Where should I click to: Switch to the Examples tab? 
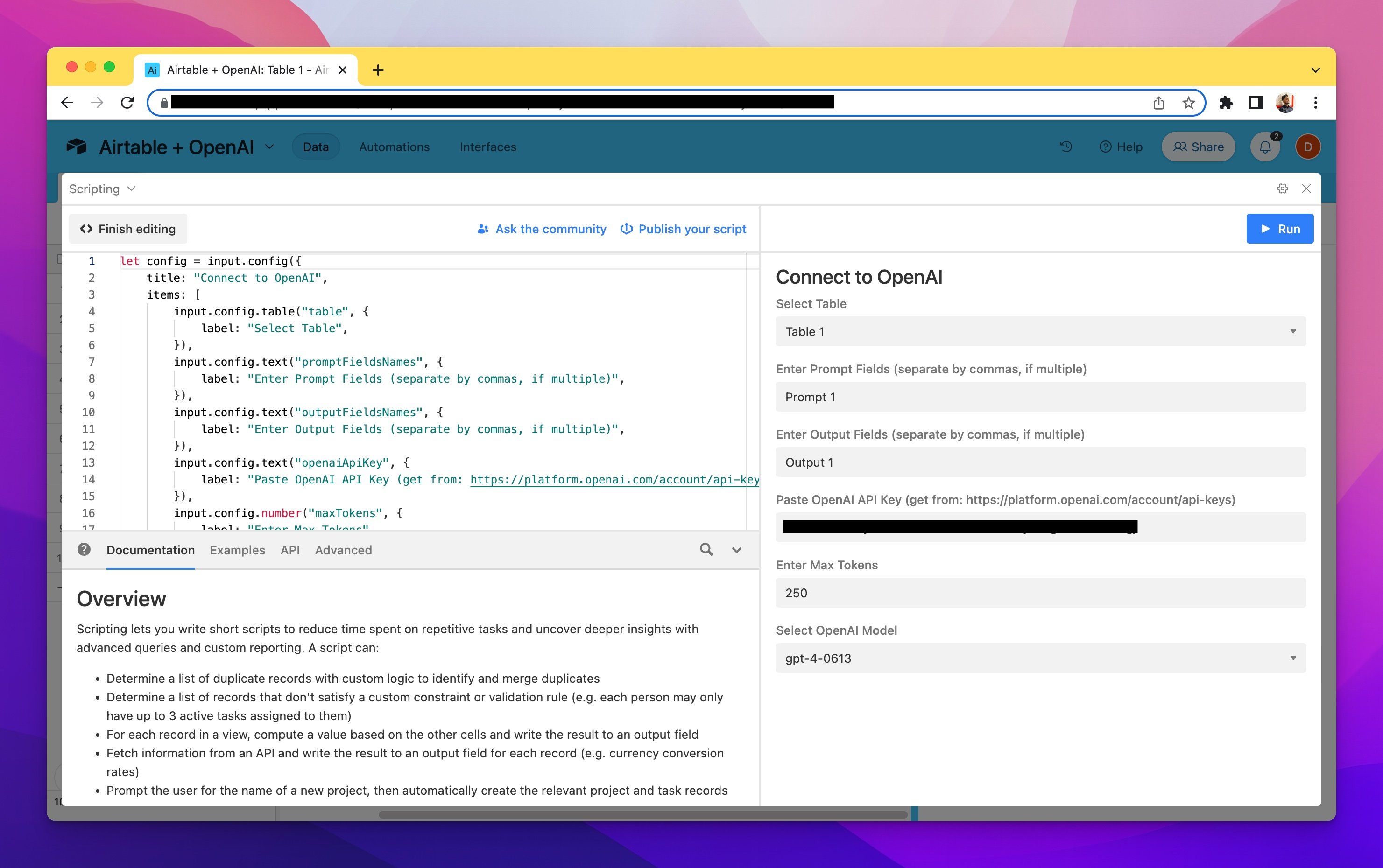(x=237, y=550)
